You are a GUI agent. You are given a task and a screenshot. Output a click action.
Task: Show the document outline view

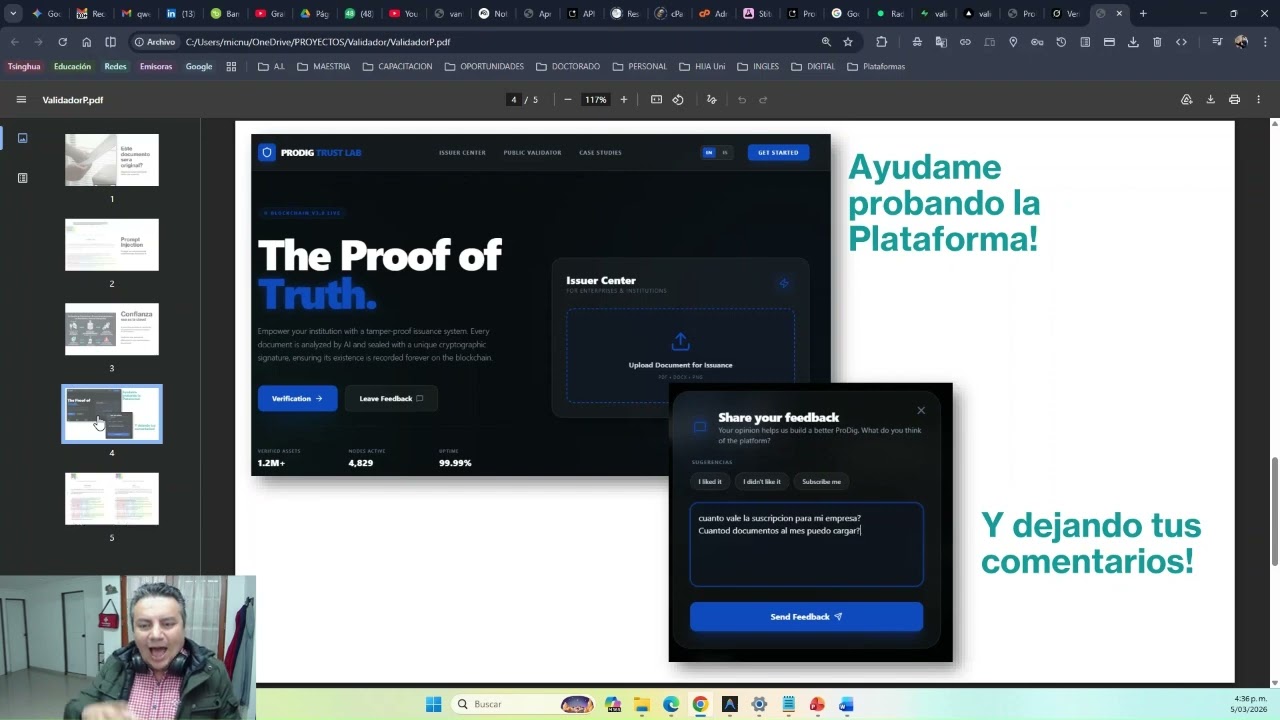[23, 178]
